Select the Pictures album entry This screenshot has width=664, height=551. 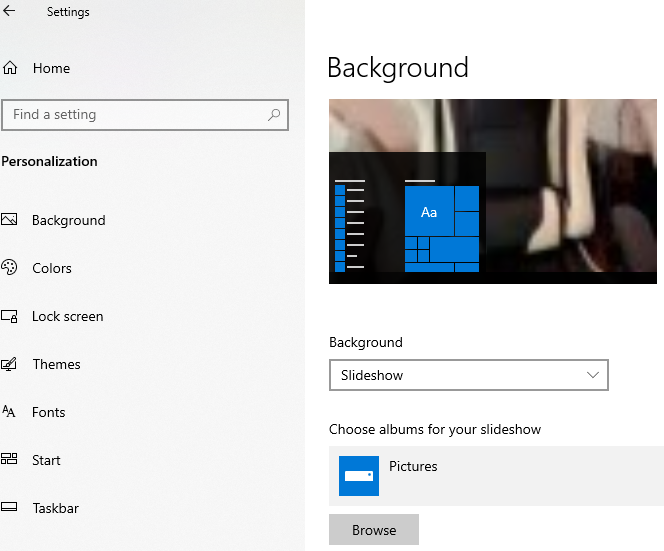(496, 476)
